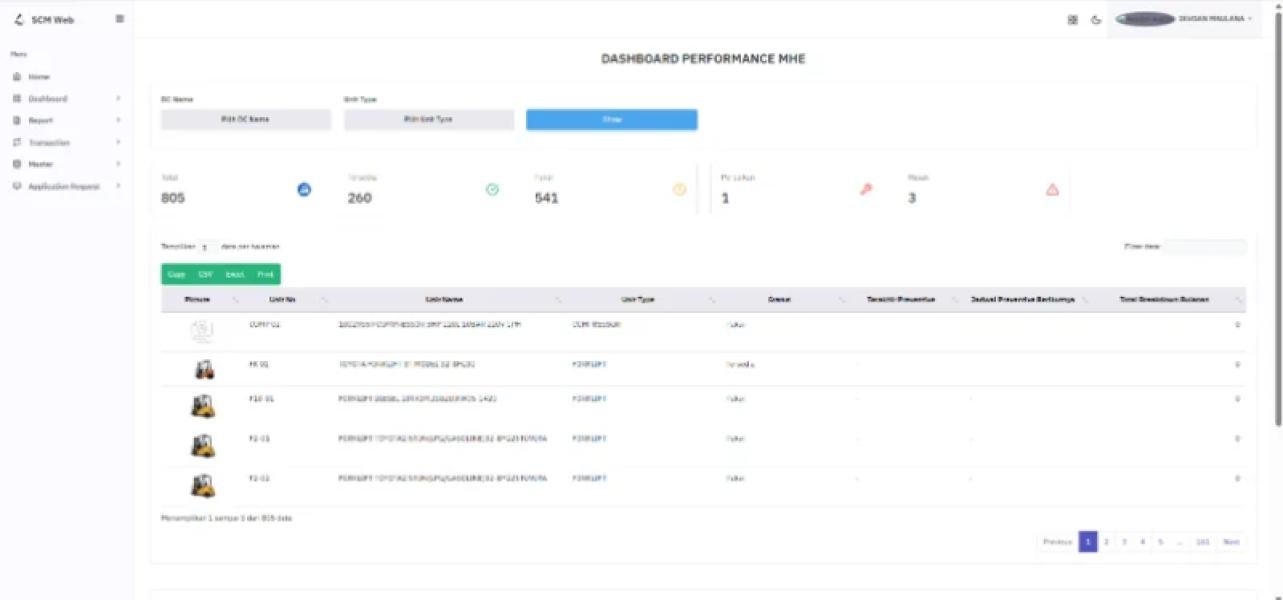Click the red wrench icon on card
The image size is (1283, 600).
pos(866,189)
